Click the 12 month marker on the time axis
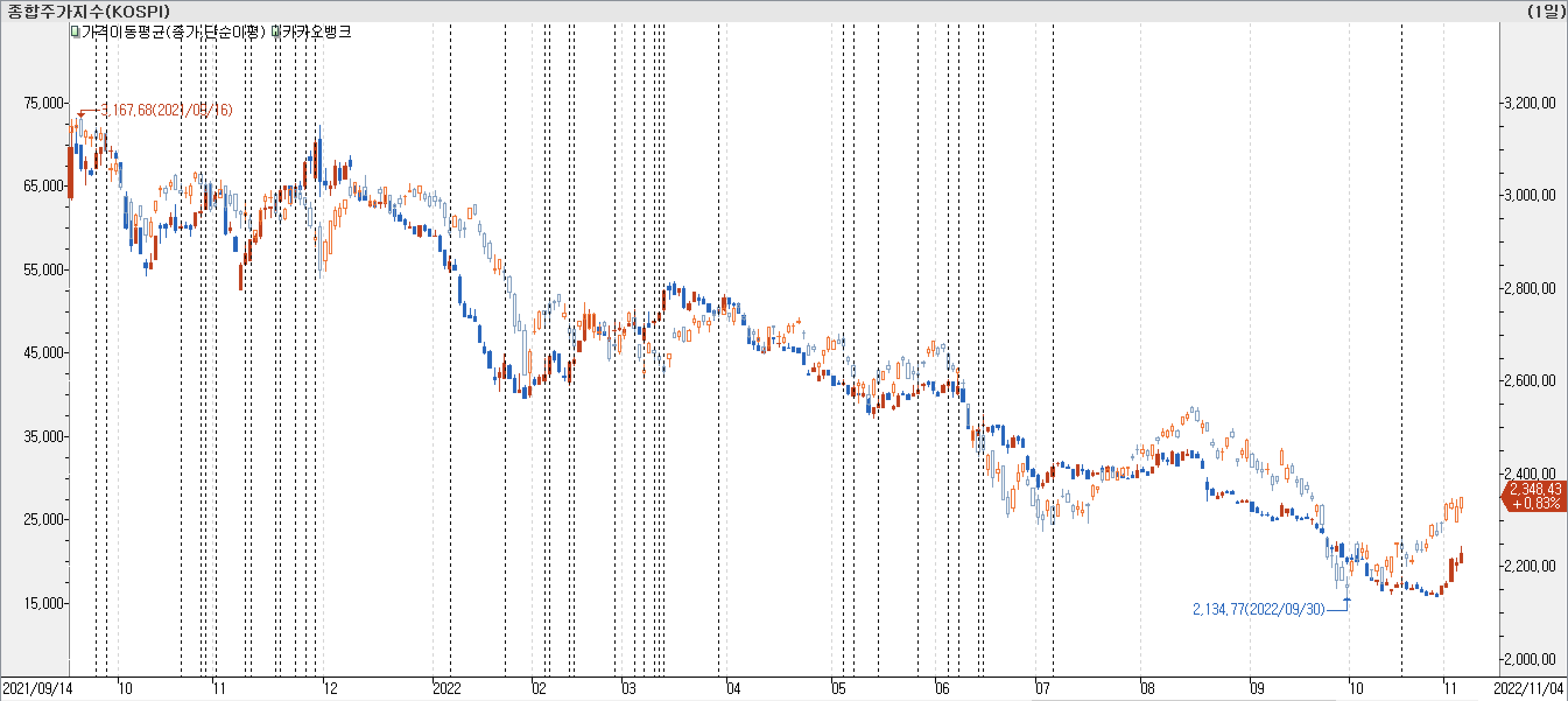The image size is (1568, 701). [x=330, y=688]
